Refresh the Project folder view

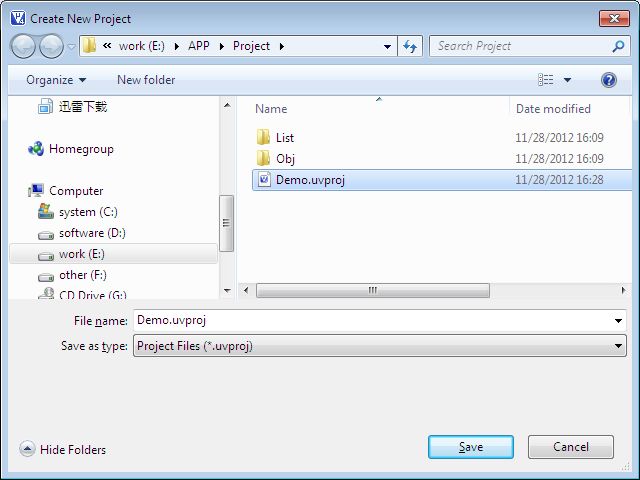(x=410, y=46)
